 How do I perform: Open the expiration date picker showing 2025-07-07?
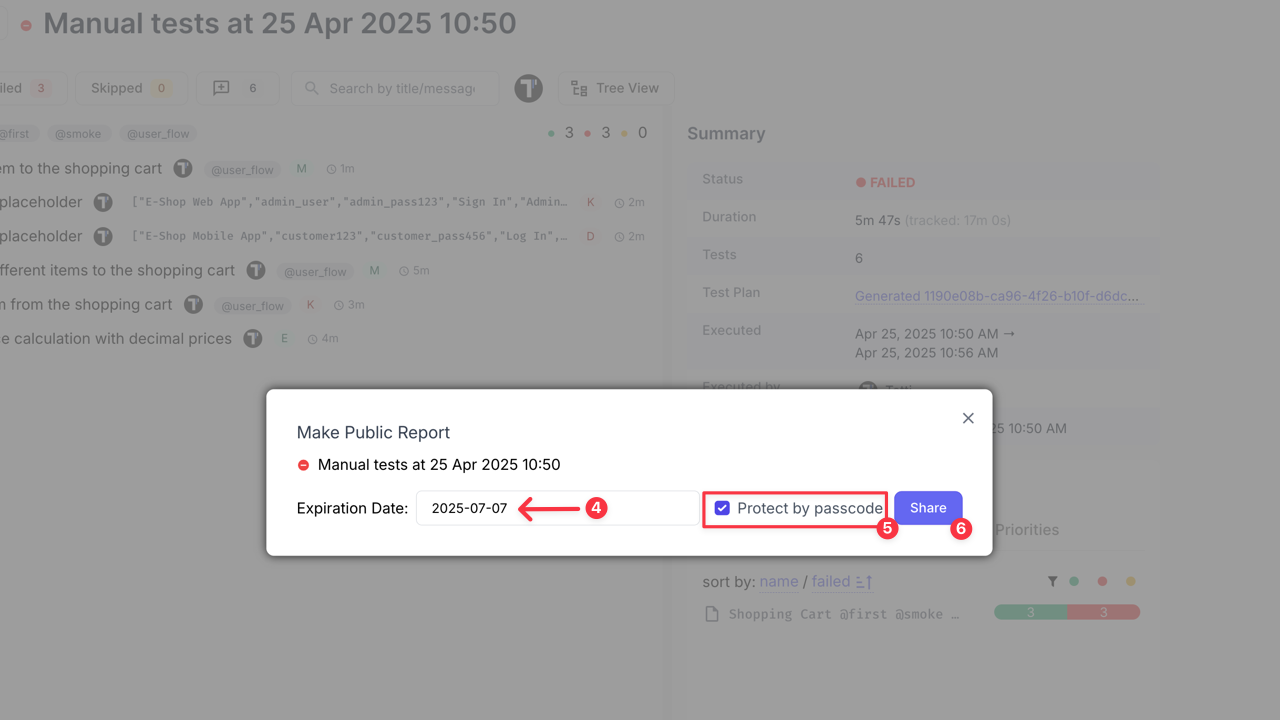click(470, 508)
